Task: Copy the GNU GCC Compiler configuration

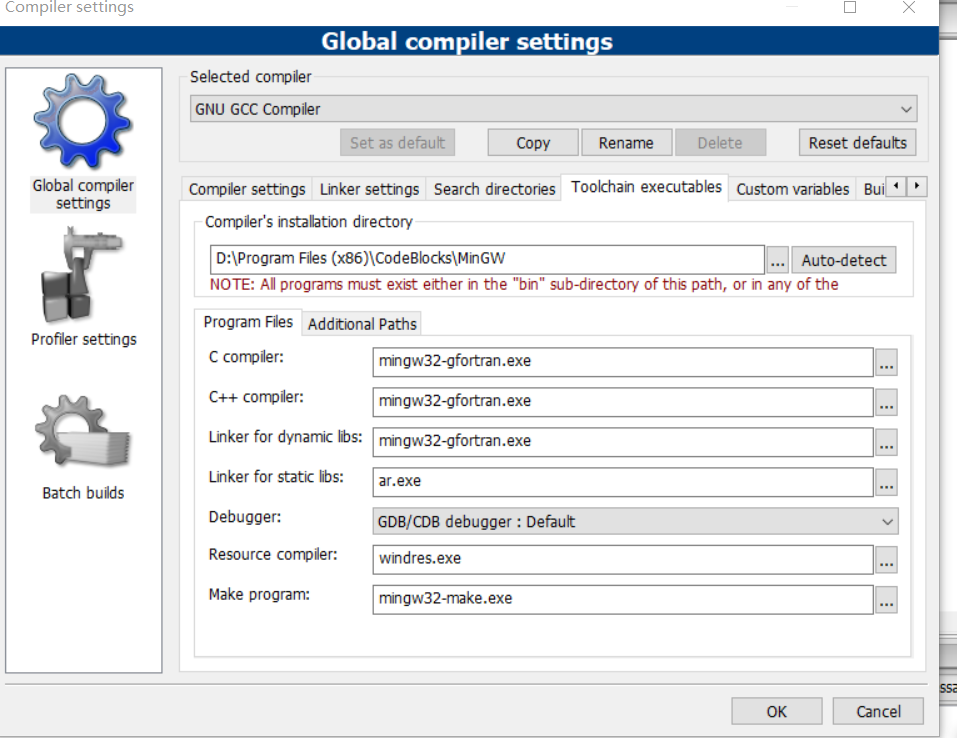Action: [x=532, y=142]
